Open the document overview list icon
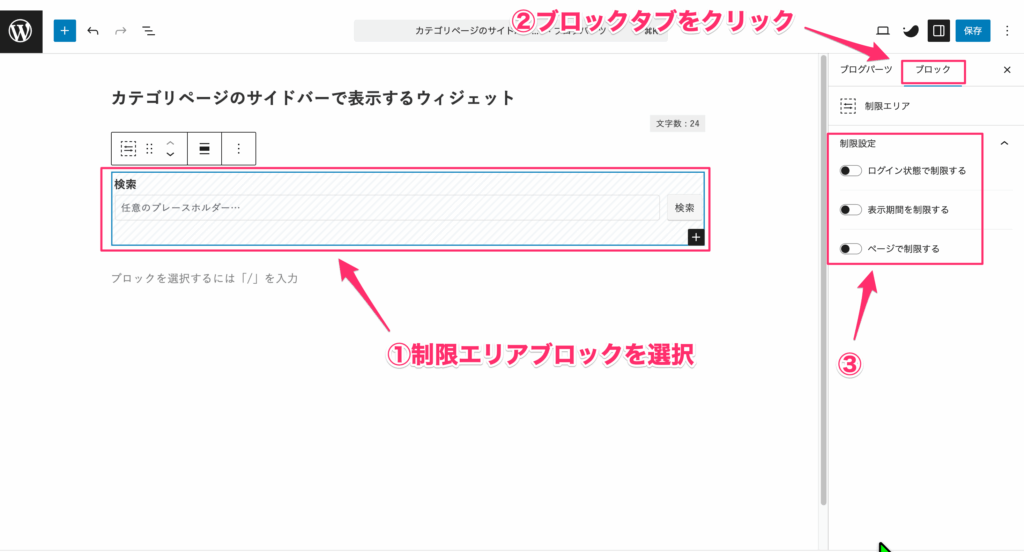1024x552 pixels. coord(149,31)
